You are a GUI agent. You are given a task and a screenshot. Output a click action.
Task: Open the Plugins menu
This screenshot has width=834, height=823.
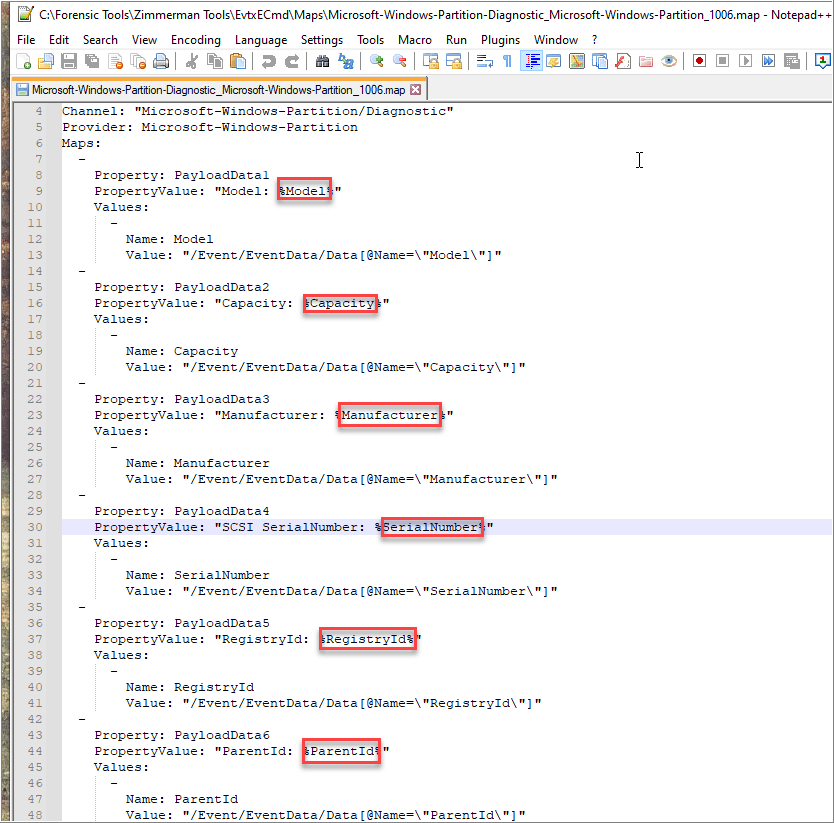tap(500, 40)
